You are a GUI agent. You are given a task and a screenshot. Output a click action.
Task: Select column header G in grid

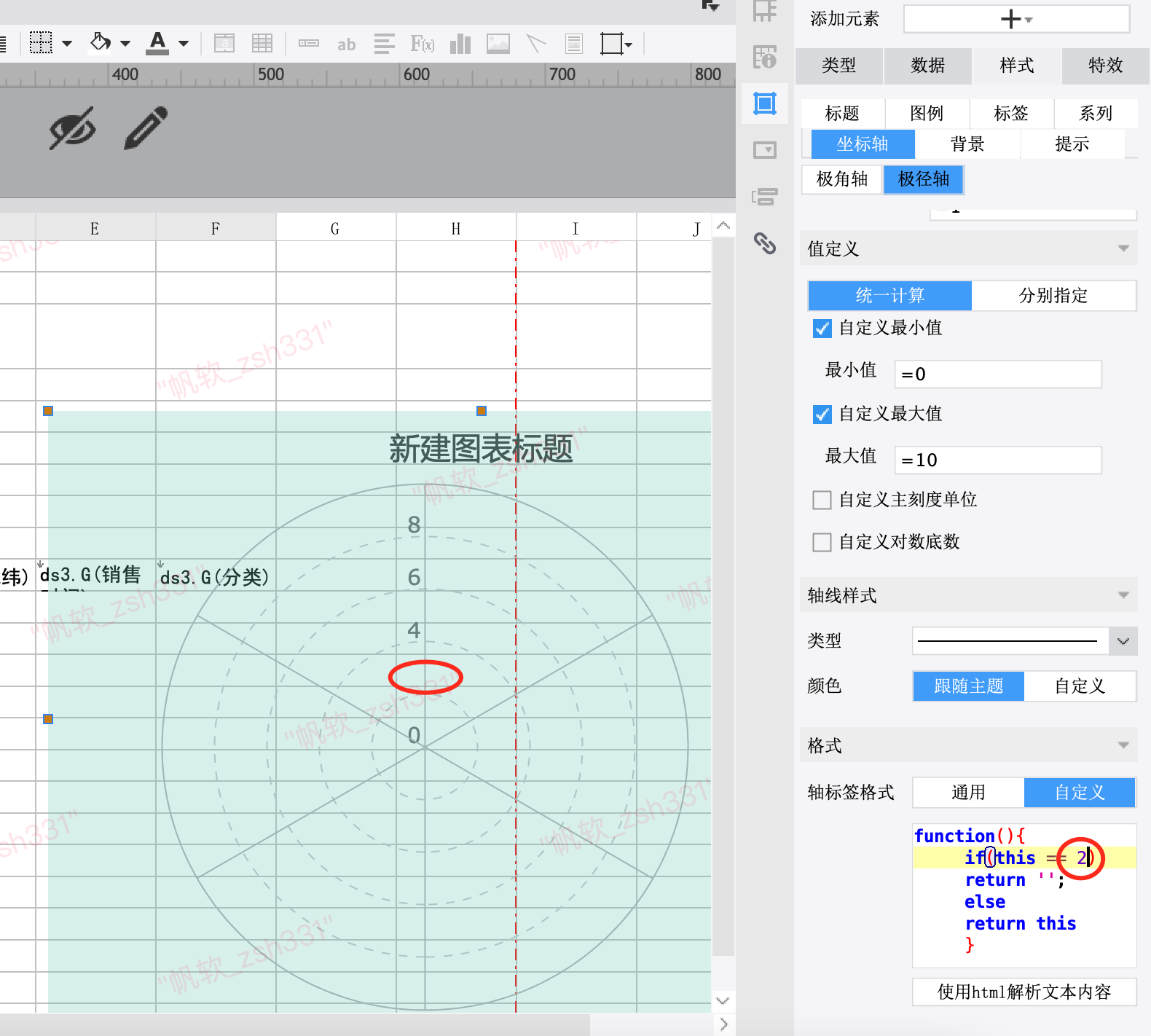(336, 229)
